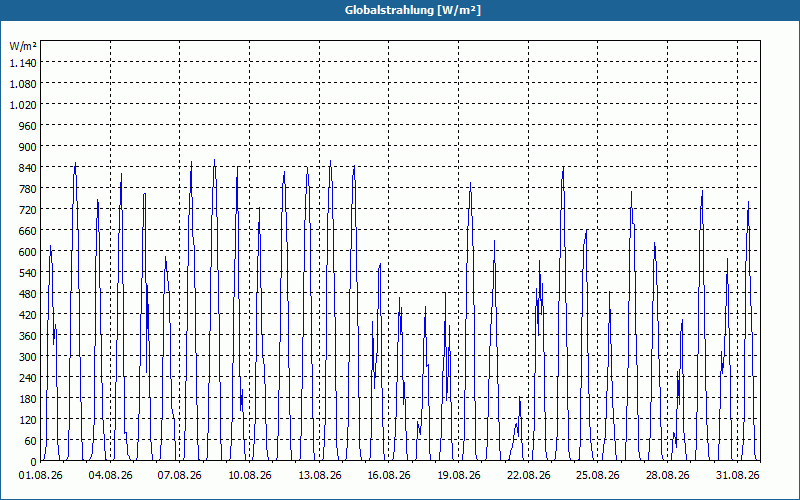Screen dimensions: 800x500
Task: Select the 04.08.26 date label
Action: click(x=110, y=476)
